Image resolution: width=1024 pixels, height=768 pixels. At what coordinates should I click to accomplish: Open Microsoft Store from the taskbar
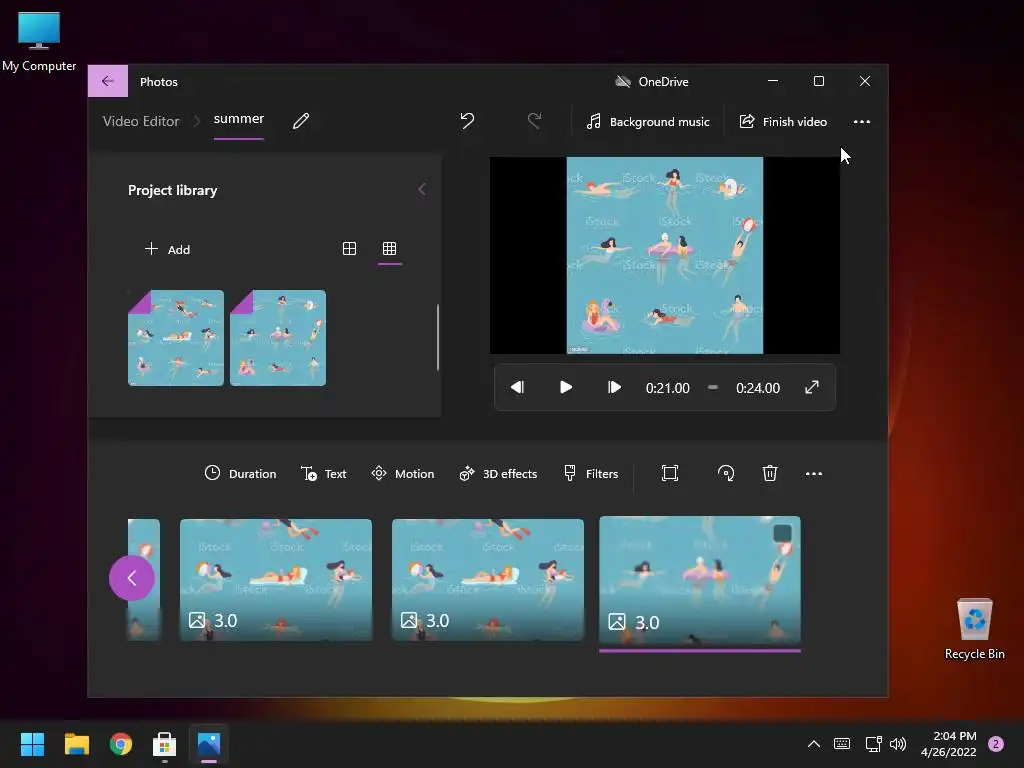[x=165, y=744]
